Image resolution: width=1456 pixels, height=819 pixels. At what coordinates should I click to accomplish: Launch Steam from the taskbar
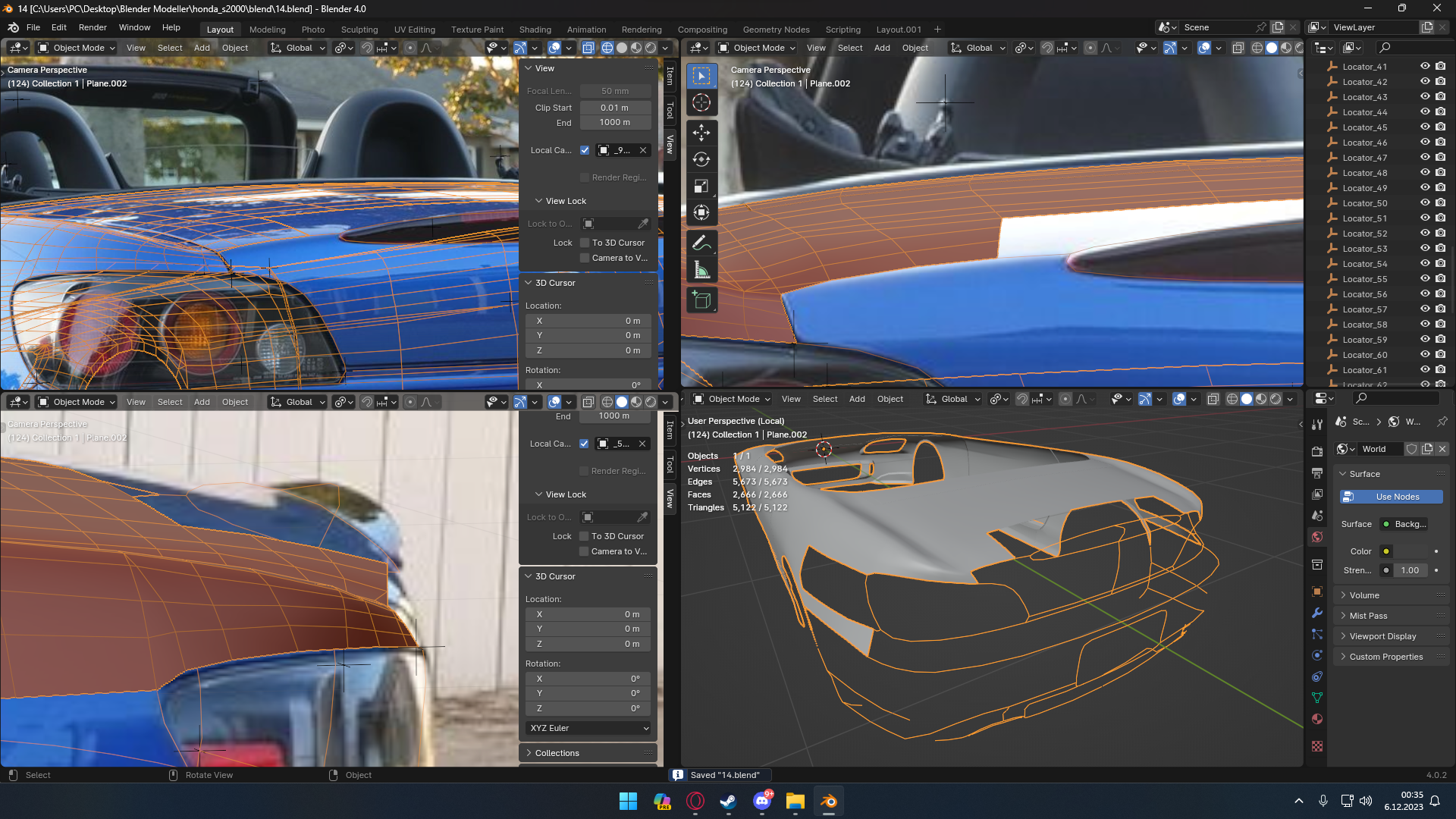click(x=728, y=801)
